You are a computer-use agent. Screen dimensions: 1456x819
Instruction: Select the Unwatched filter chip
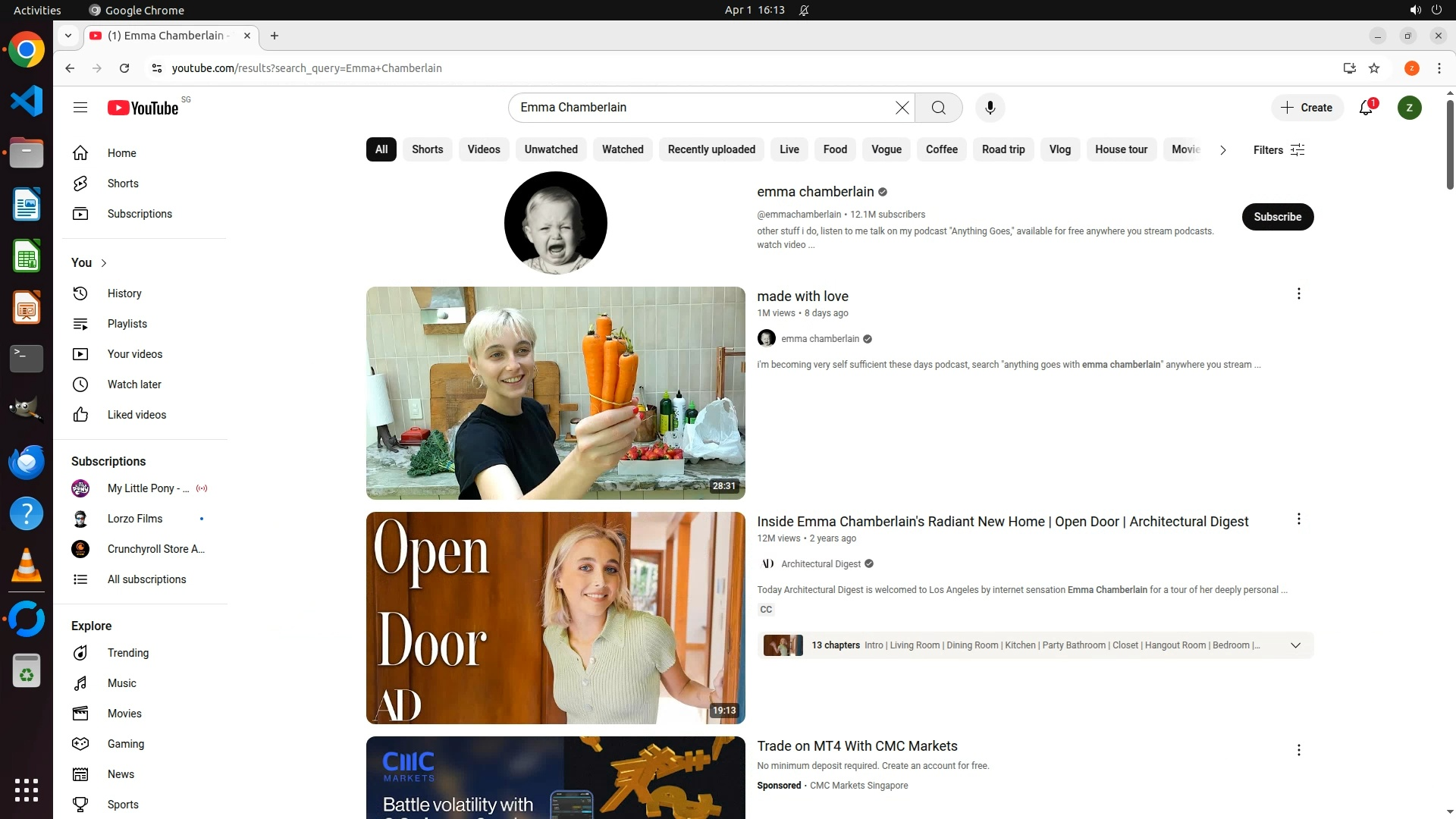tap(551, 149)
